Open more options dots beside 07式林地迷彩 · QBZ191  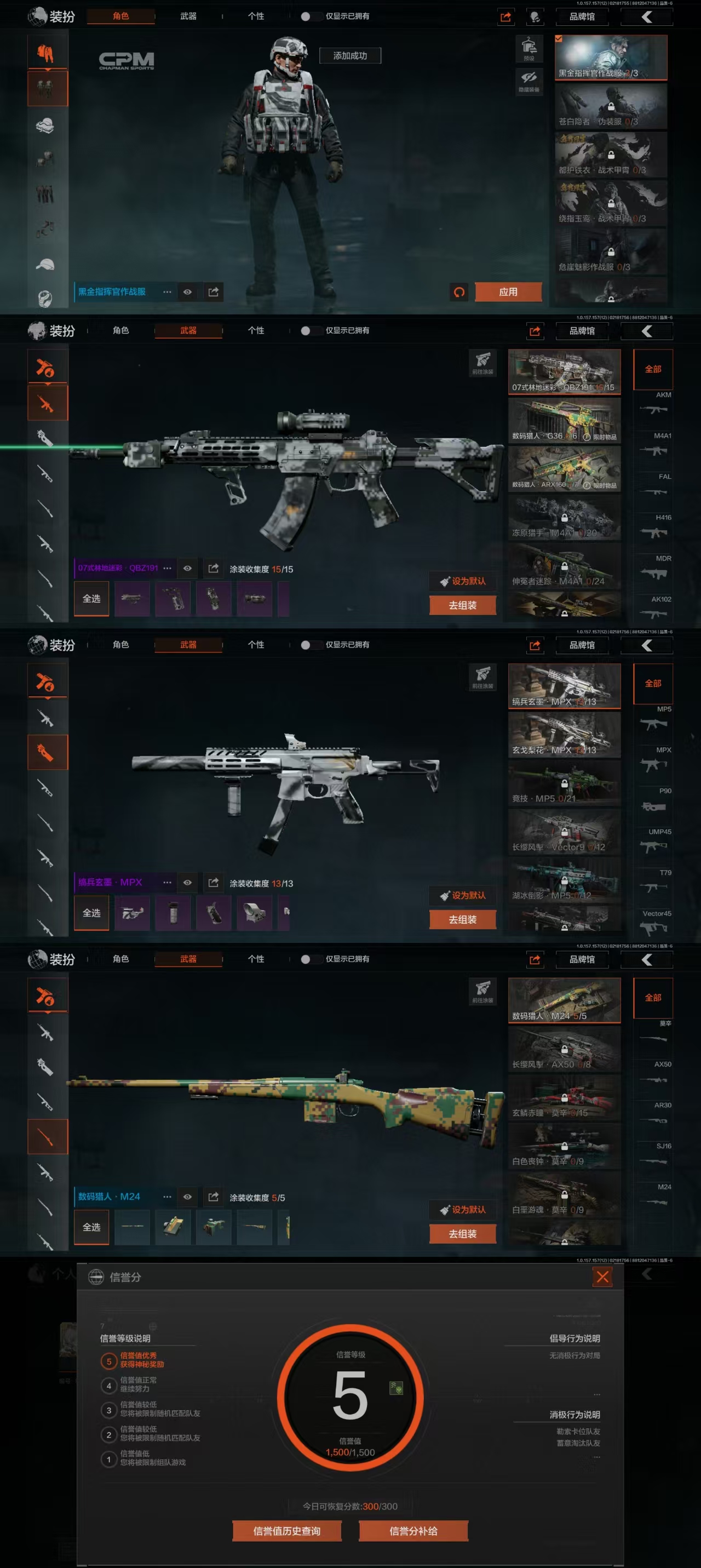(x=168, y=568)
